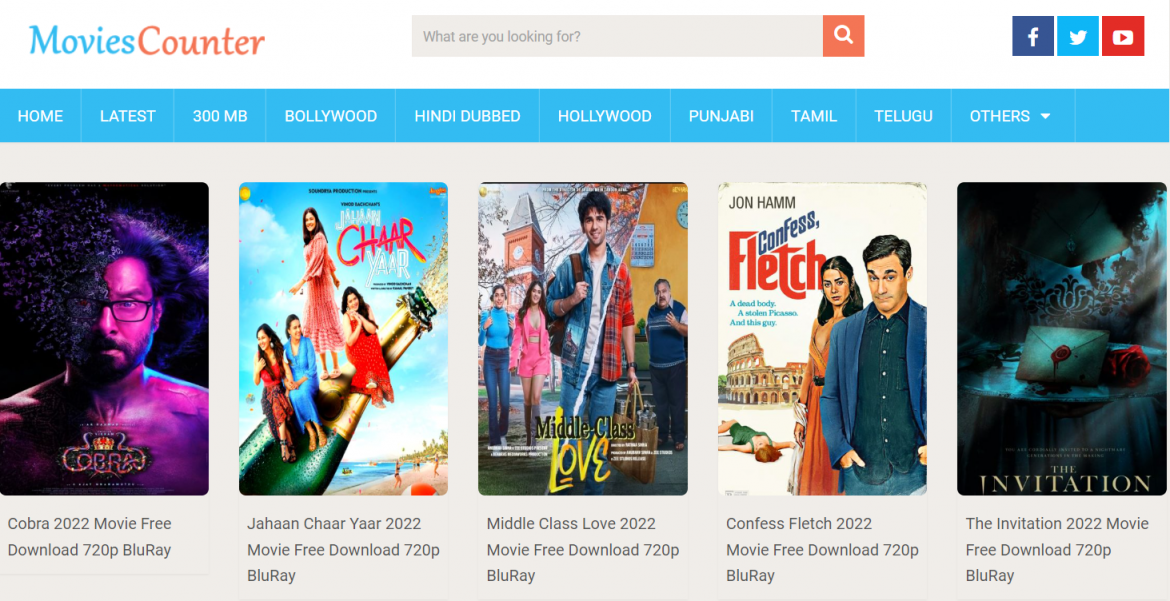Click the MoviesCounter site logo
This screenshot has width=1170, height=601.
(x=147, y=40)
